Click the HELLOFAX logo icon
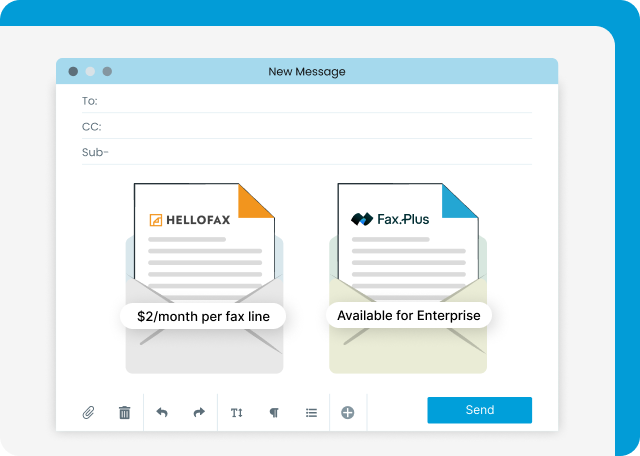640x456 pixels. (156, 220)
